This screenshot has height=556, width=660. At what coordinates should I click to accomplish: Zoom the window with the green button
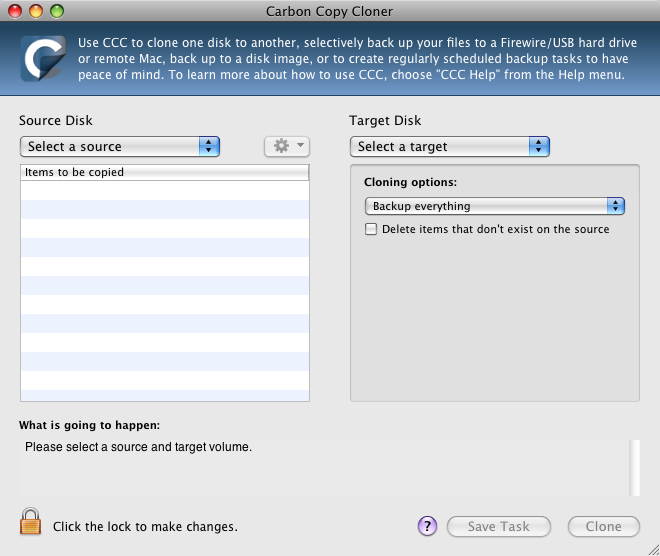56,11
